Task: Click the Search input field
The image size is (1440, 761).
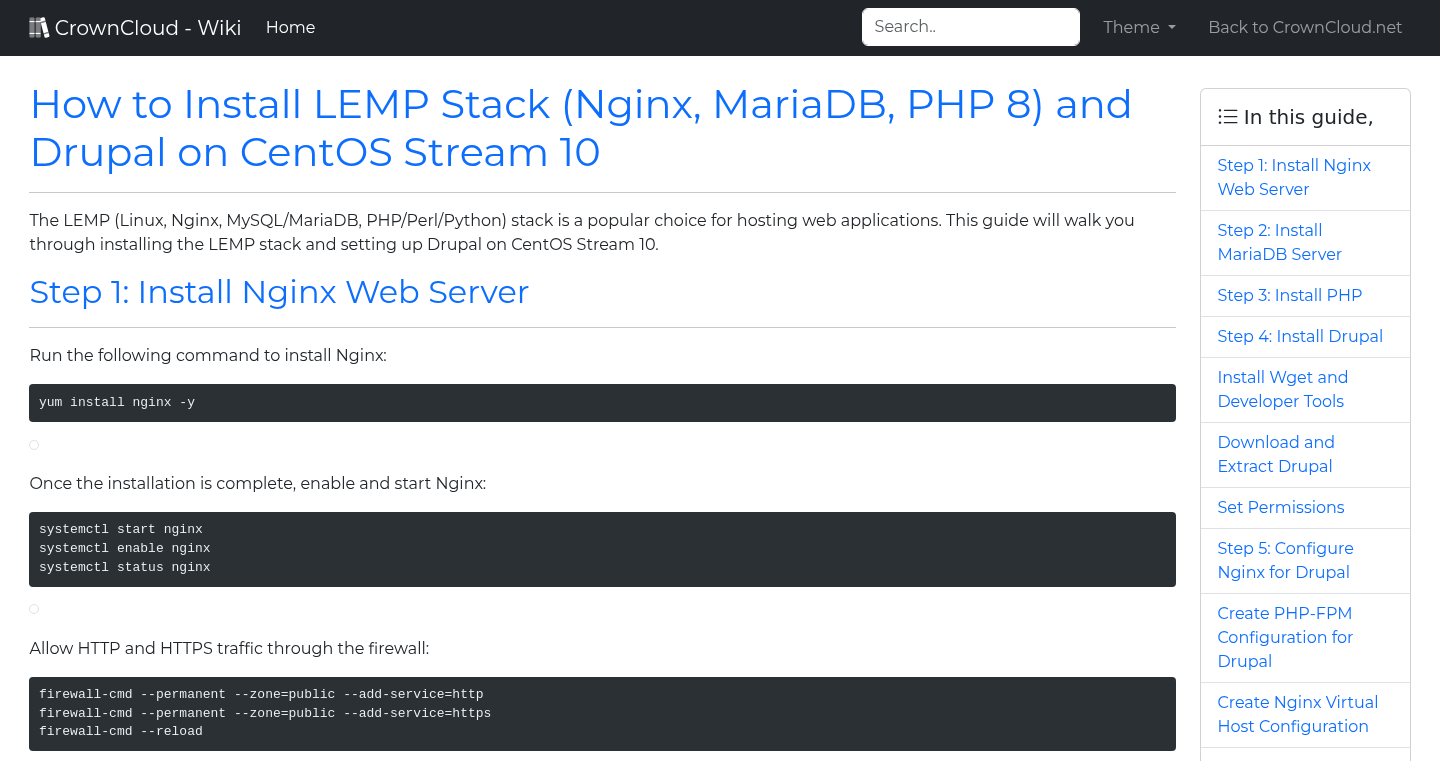Action: [x=970, y=26]
